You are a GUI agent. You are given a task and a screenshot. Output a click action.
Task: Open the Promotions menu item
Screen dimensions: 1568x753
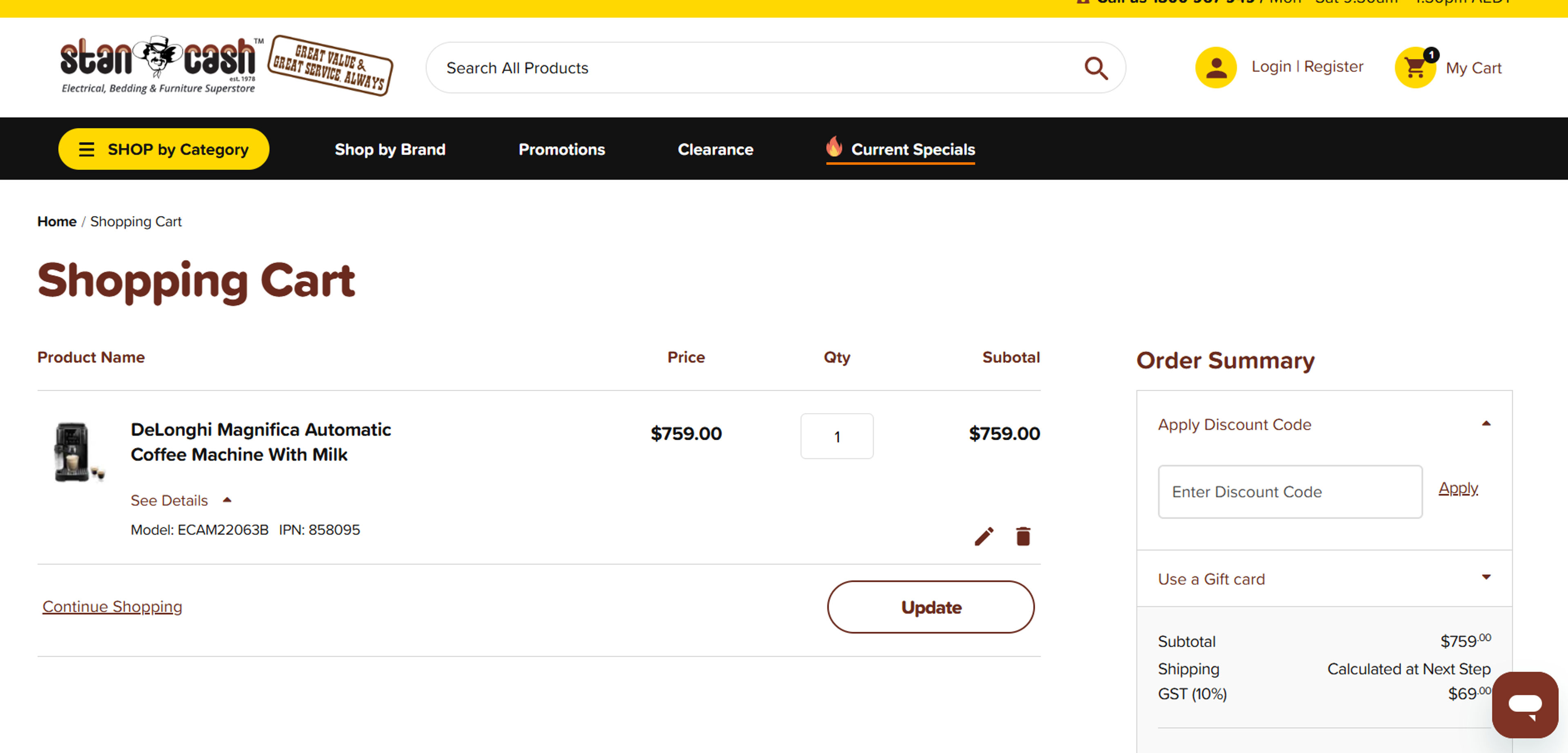(561, 149)
